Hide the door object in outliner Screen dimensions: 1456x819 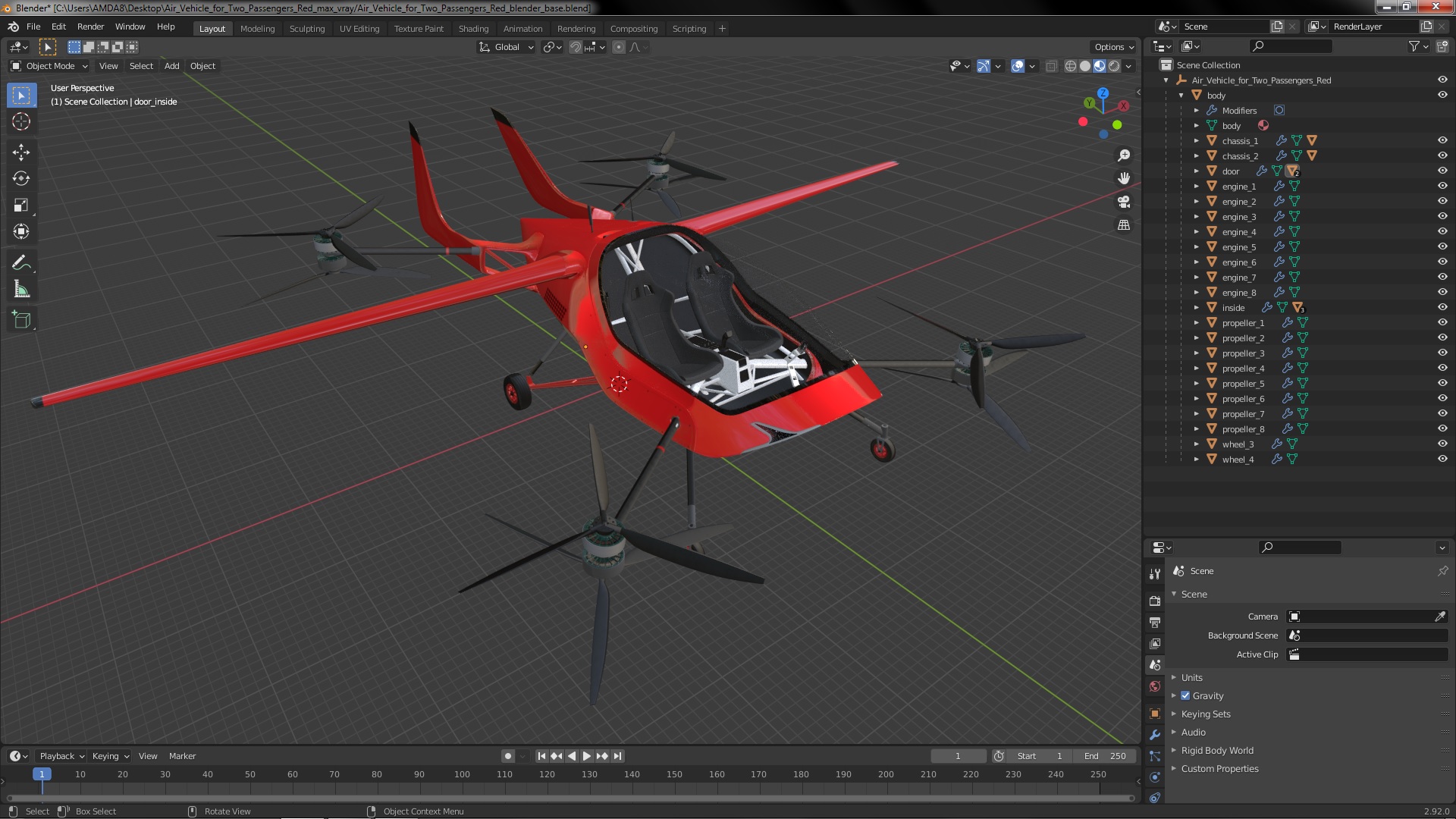[1442, 171]
